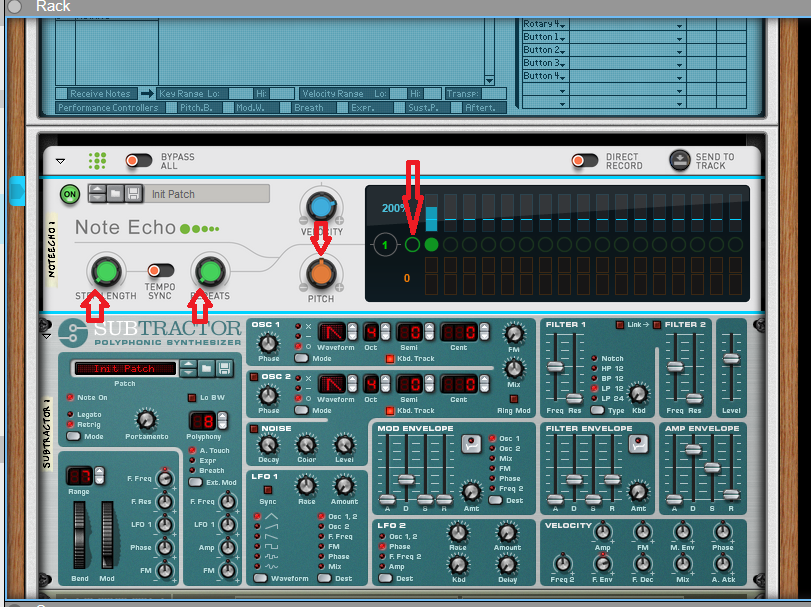Browse Note Echo patches with folder icon
Image resolution: width=811 pixels, height=607 pixels.
[x=115, y=194]
